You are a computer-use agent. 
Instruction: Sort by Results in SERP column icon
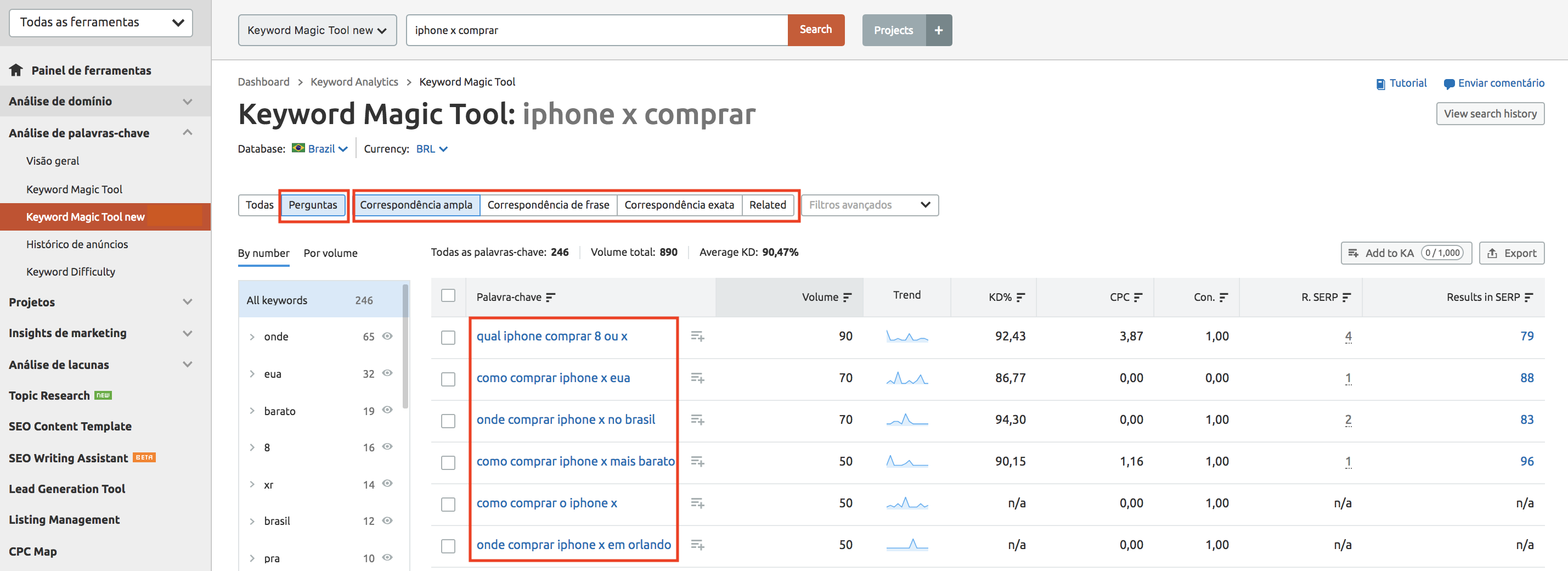pos(1528,298)
